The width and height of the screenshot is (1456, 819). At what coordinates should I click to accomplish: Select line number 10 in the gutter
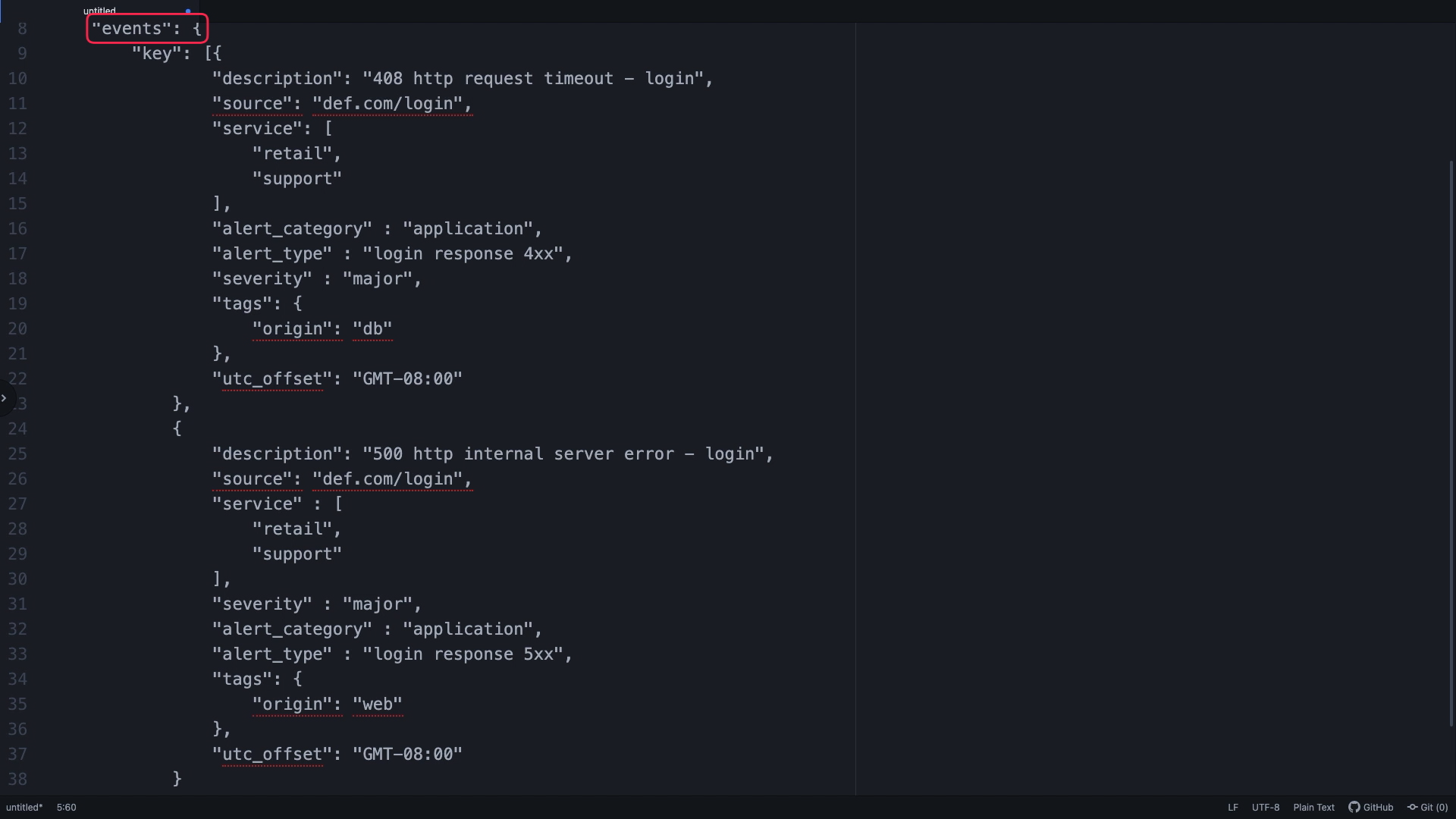click(17, 79)
